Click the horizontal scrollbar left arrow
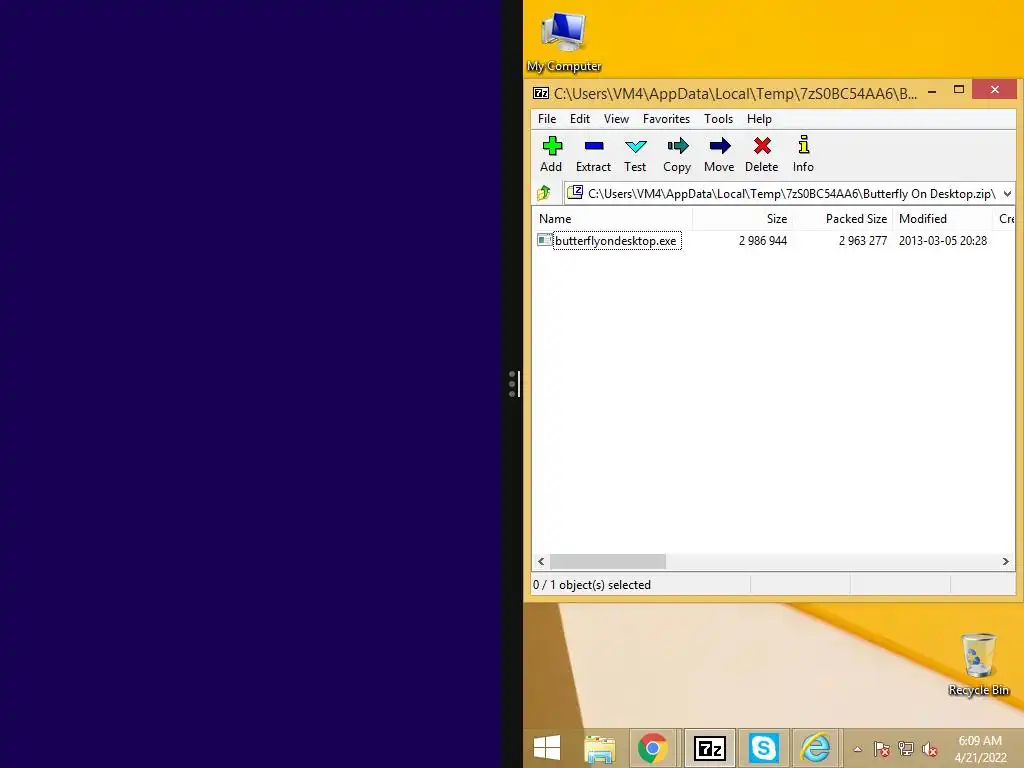The image size is (1024, 768). tap(541, 562)
